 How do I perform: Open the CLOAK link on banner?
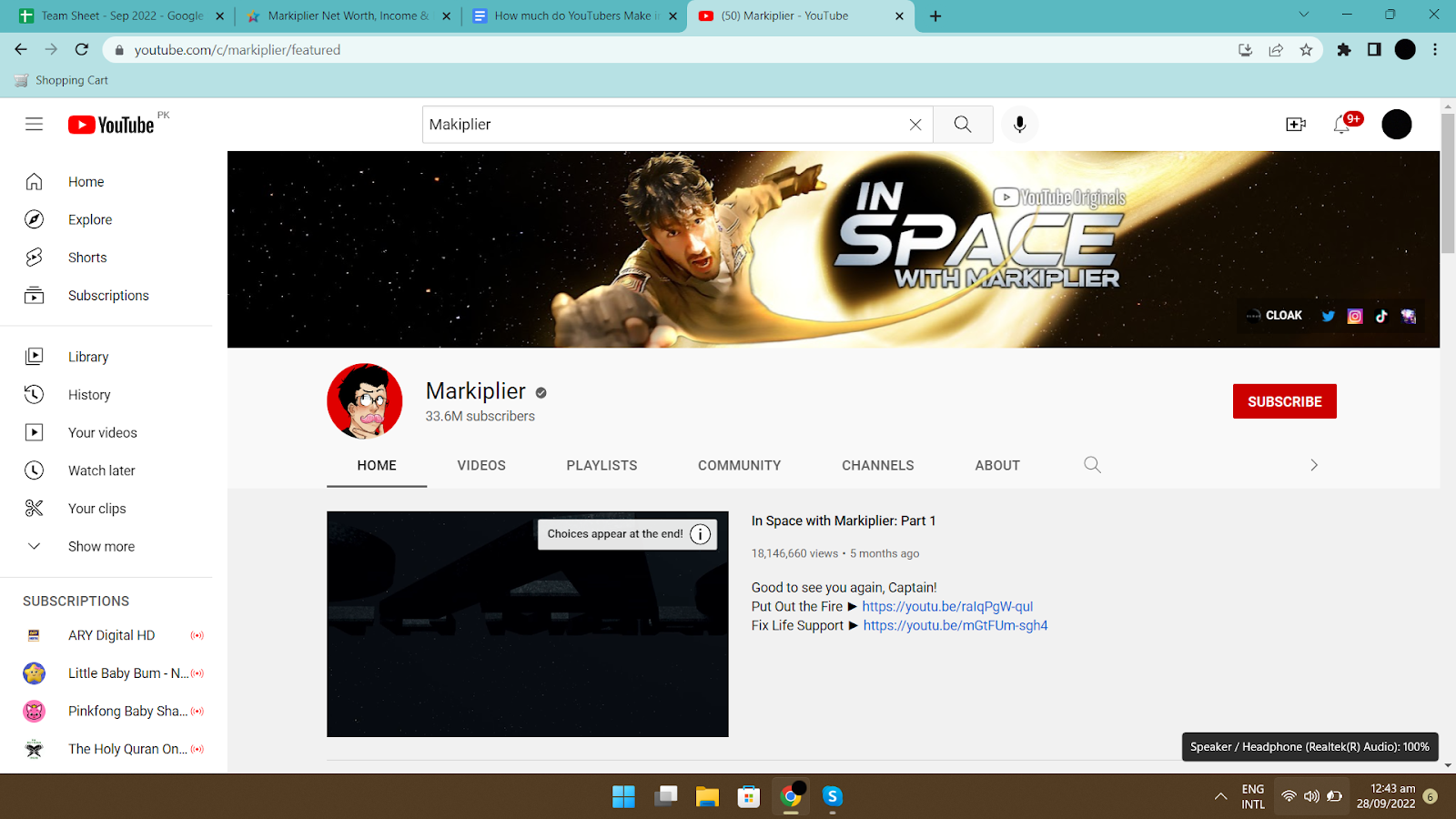pyautogui.click(x=1275, y=316)
